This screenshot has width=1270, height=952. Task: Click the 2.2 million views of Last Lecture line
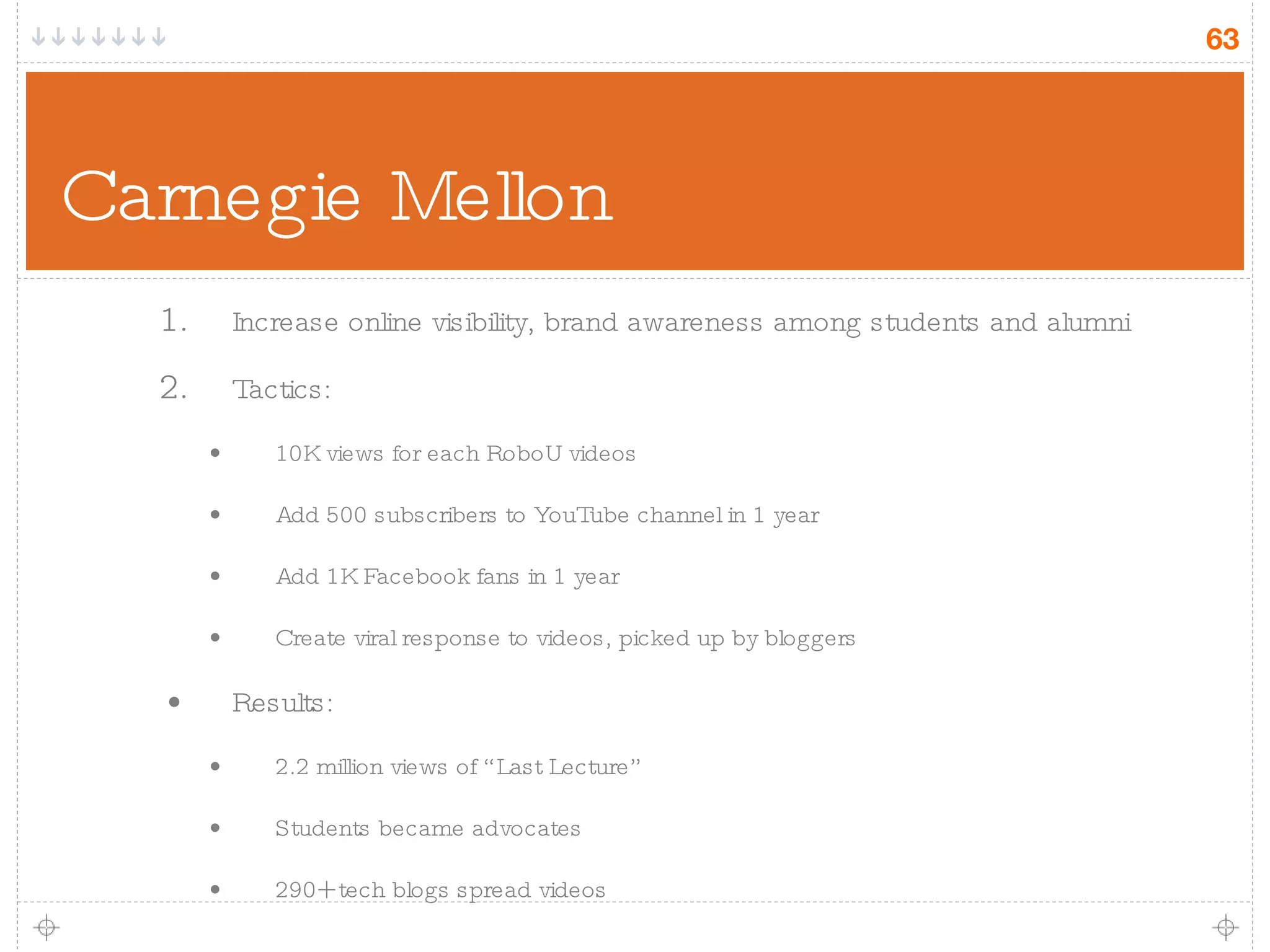(x=457, y=767)
